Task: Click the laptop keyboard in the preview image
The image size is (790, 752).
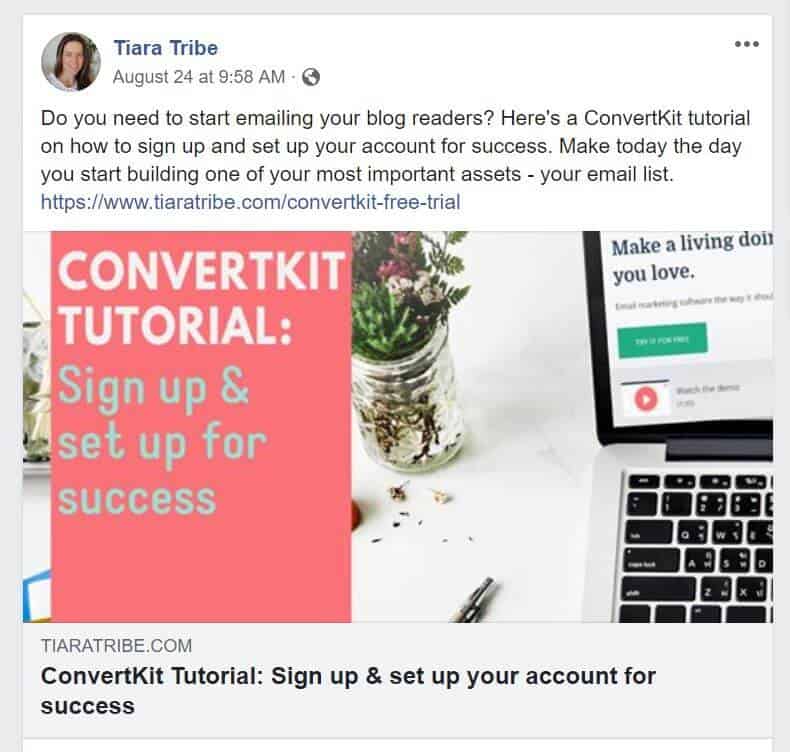Action: (696, 546)
